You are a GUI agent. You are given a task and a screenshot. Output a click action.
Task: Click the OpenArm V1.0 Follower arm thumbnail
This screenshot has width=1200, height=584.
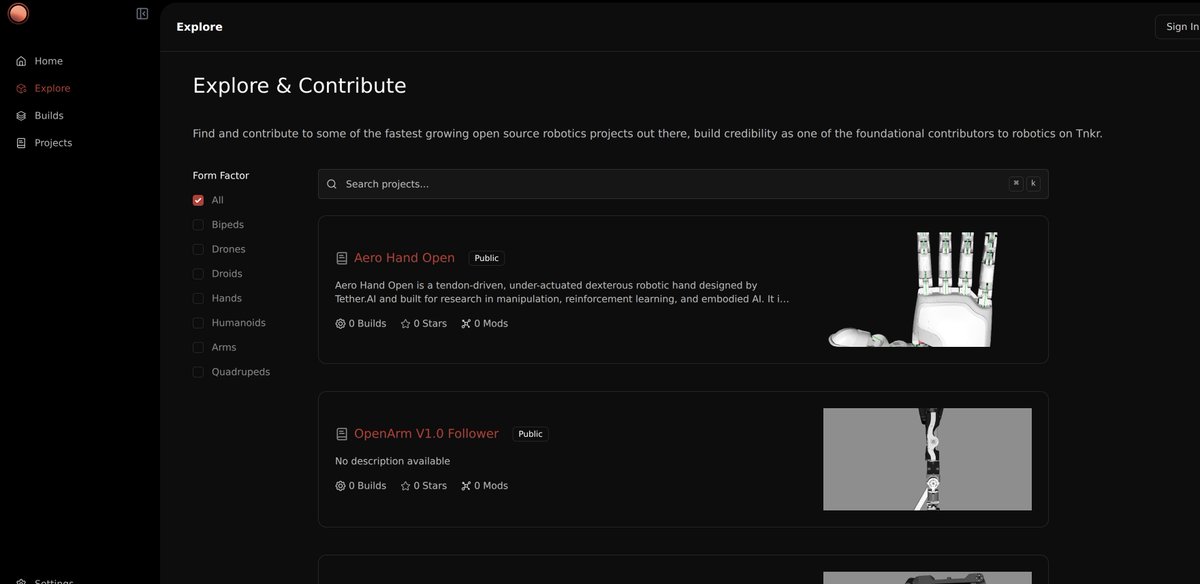click(x=927, y=459)
